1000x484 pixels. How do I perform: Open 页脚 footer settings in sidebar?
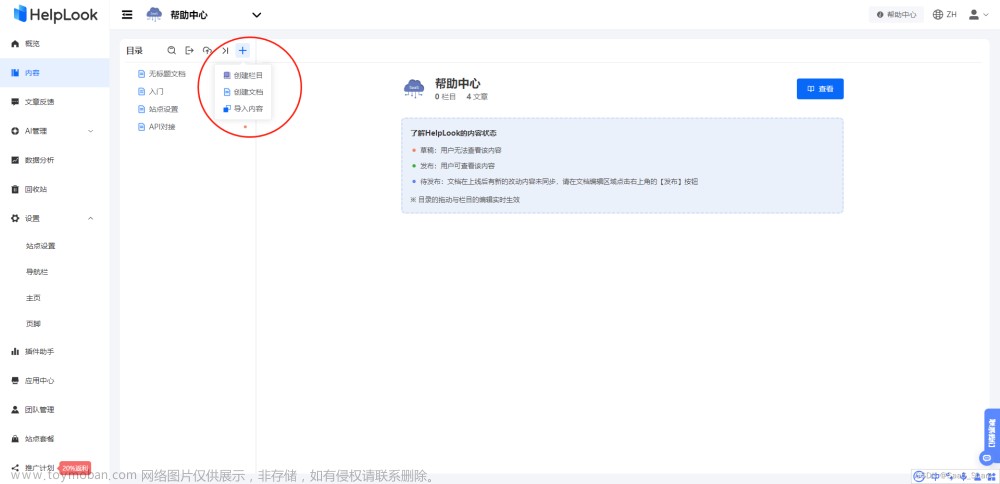[33, 324]
